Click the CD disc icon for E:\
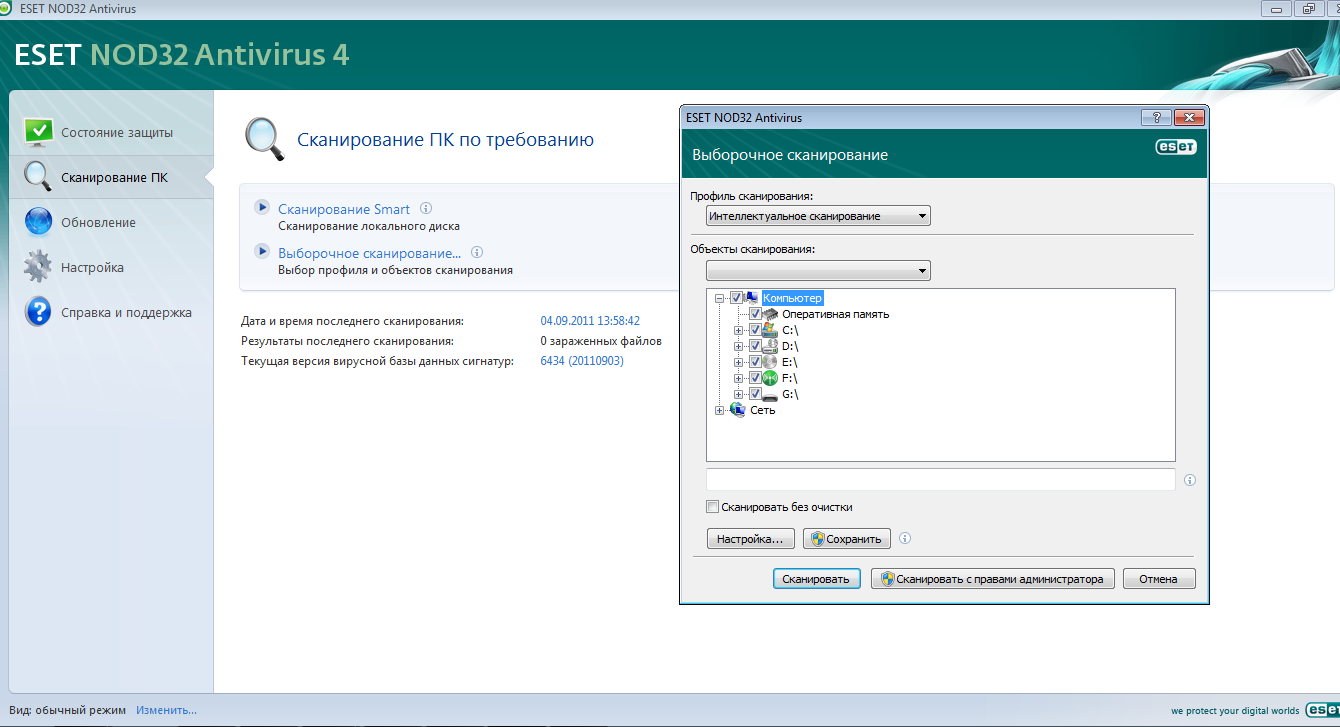Image resolution: width=1340 pixels, height=727 pixels. pyautogui.click(x=769, y=362)
